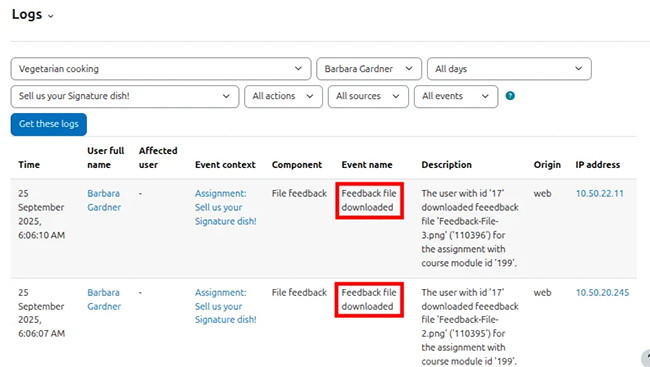This screenshot has width=650, height=367.
Task: Click the Affected user column header
Action: [158, 158]
